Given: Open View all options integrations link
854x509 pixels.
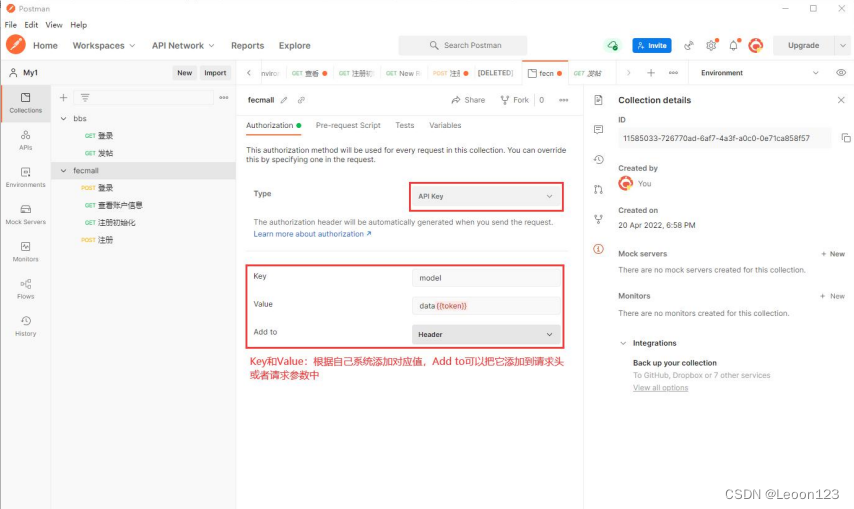Looking at the screenshot, I should [x=660, y=388].
